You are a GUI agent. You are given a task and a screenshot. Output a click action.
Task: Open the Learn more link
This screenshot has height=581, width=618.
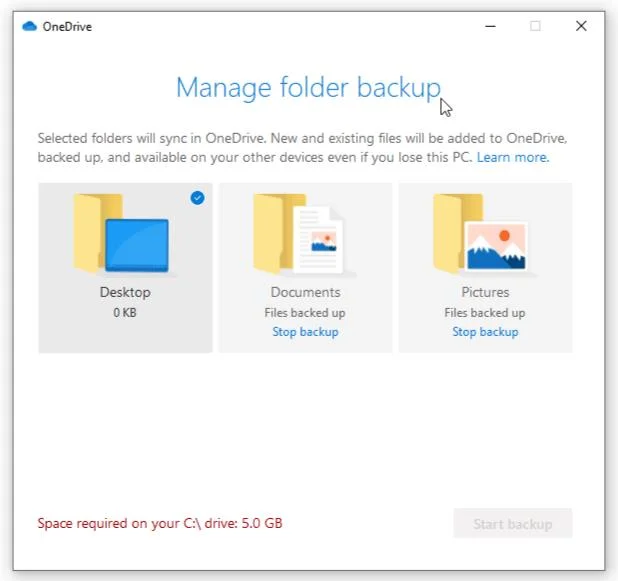click(x=513, y=158)
